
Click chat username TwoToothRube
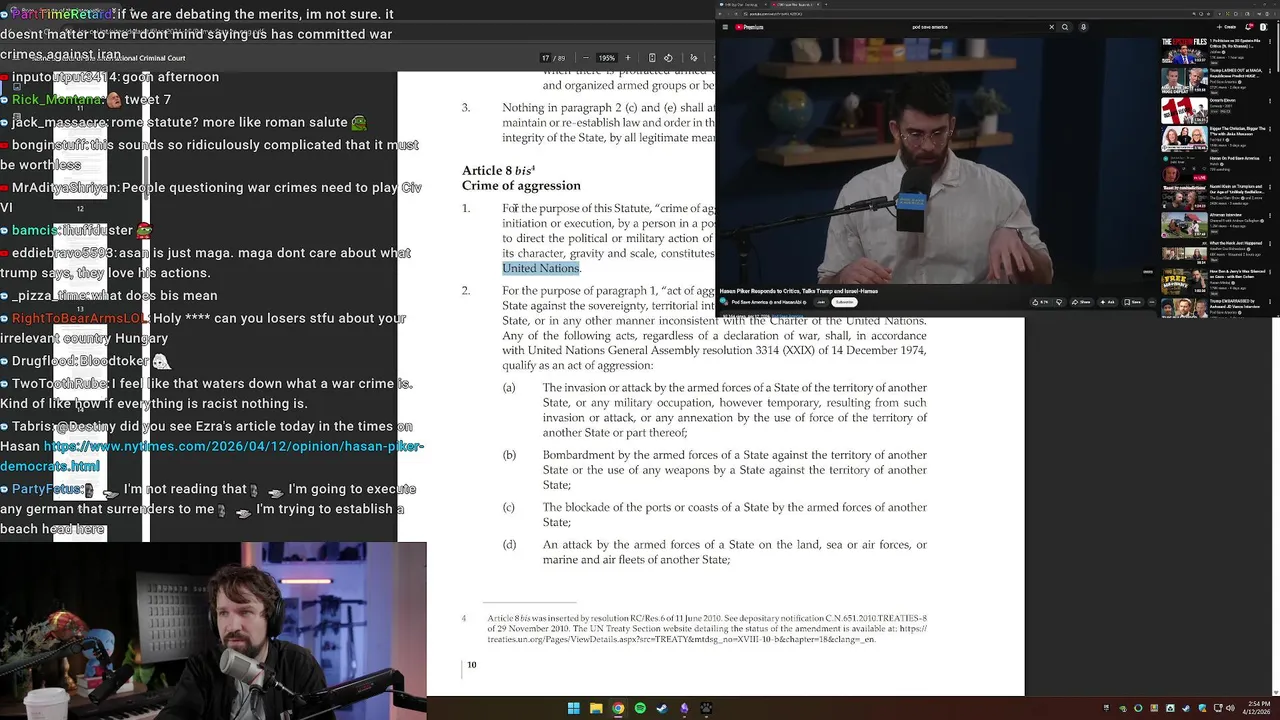59,383
